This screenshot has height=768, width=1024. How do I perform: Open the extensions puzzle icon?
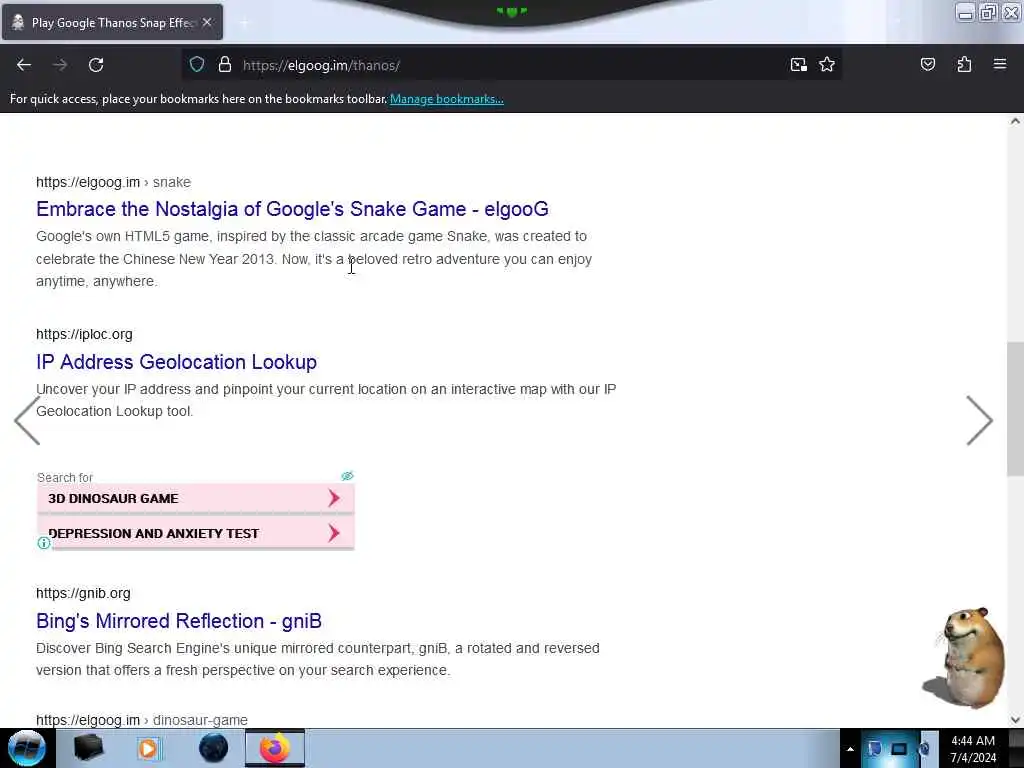click(x=964, y=65)
